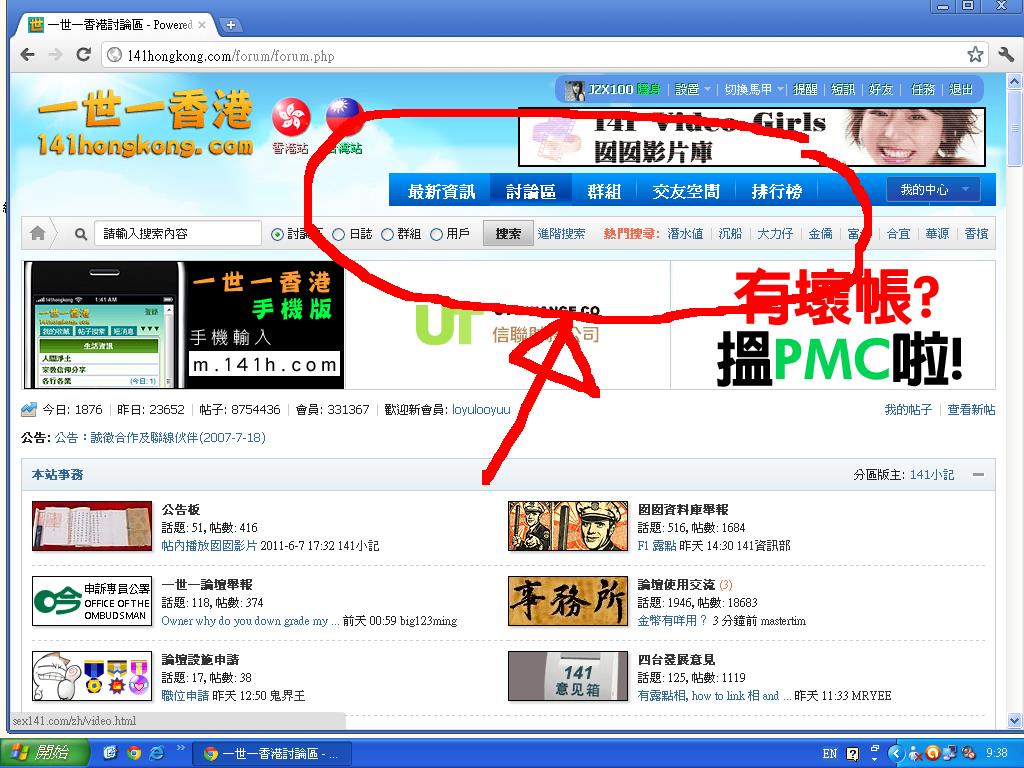Open 進階搜索 advanced search link
This screenshot has height=768, width=1024.
tap(560, 233)
